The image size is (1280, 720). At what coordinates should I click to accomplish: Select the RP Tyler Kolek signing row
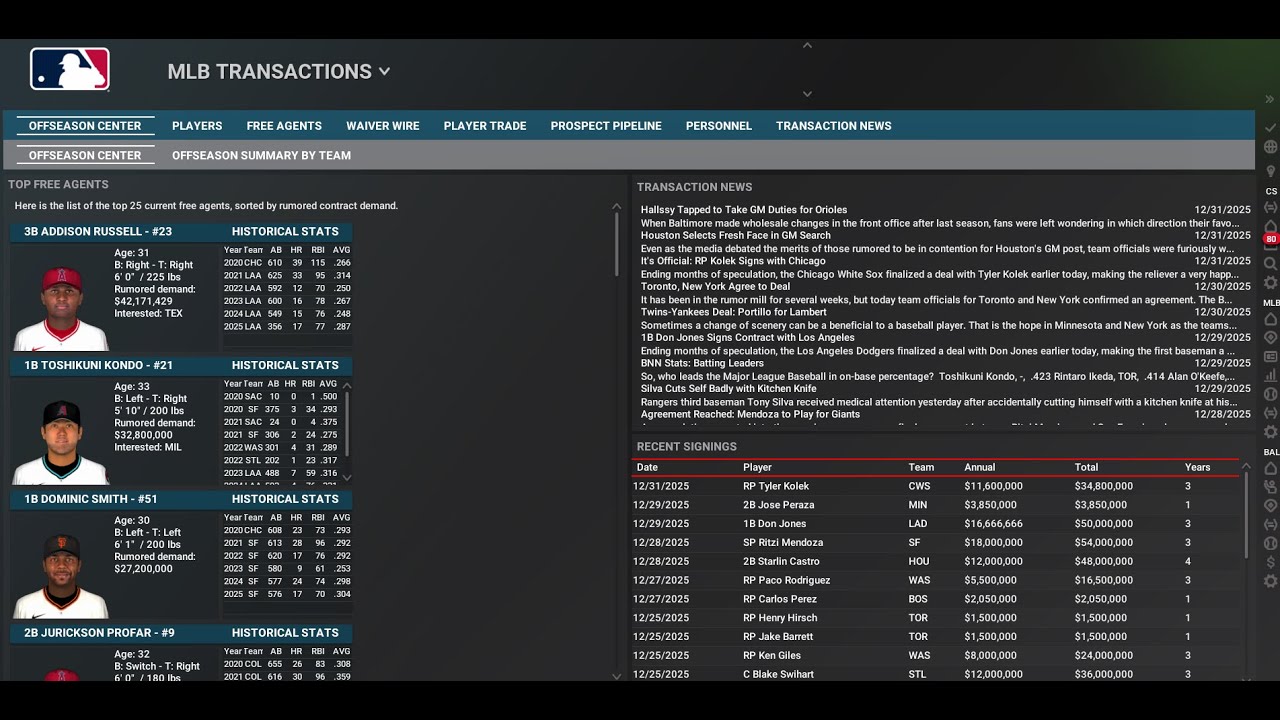[x=936, y=486]
